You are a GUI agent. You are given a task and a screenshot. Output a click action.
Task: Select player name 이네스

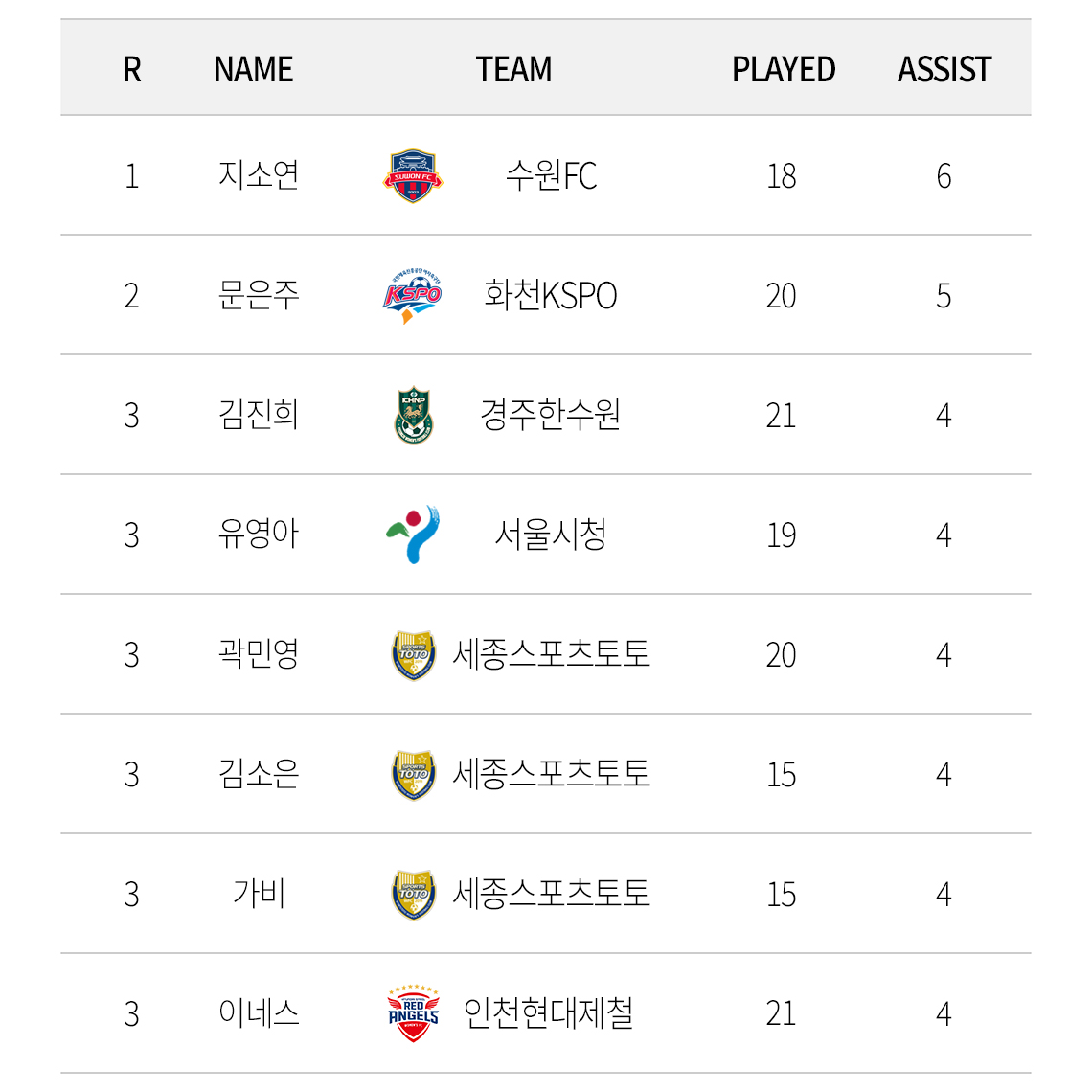(x=259, y=1014)
